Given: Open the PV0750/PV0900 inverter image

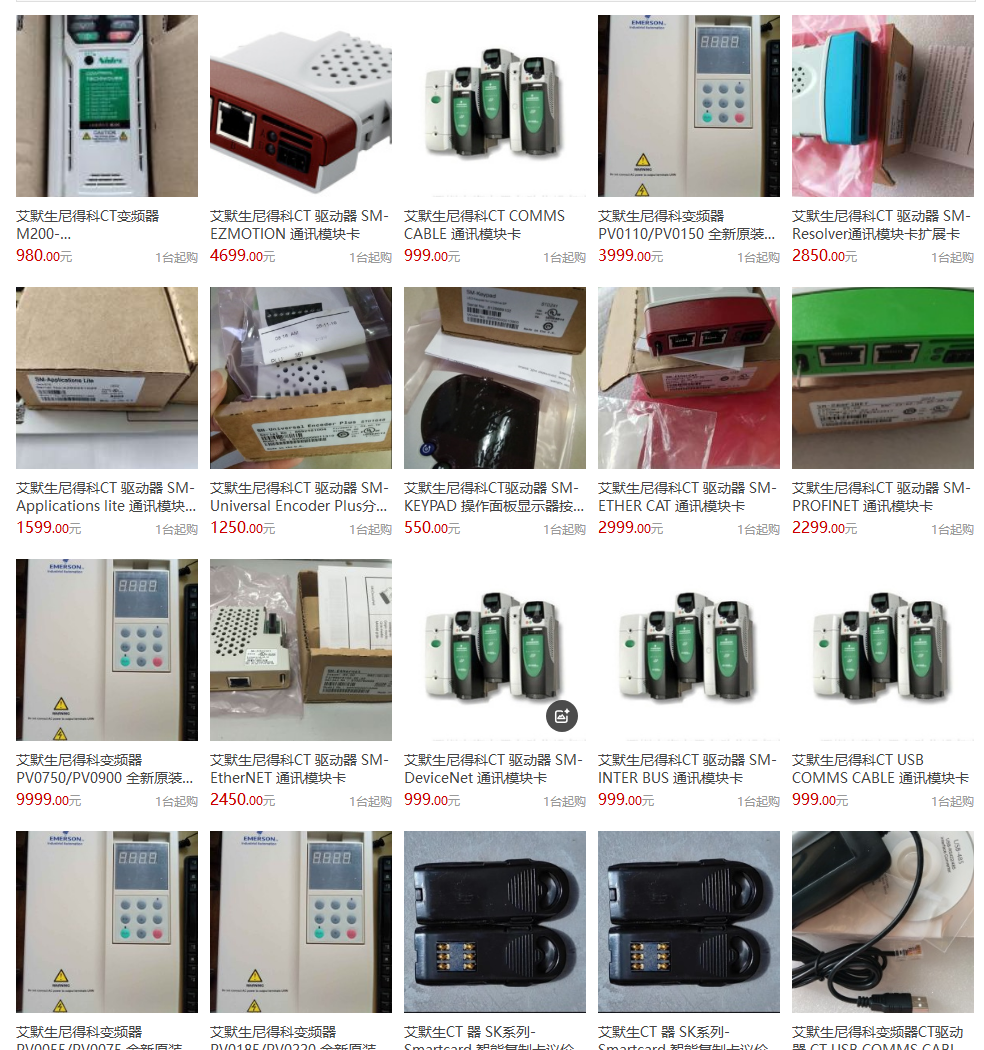Looking at the screenshot, I should coord(107,650).
